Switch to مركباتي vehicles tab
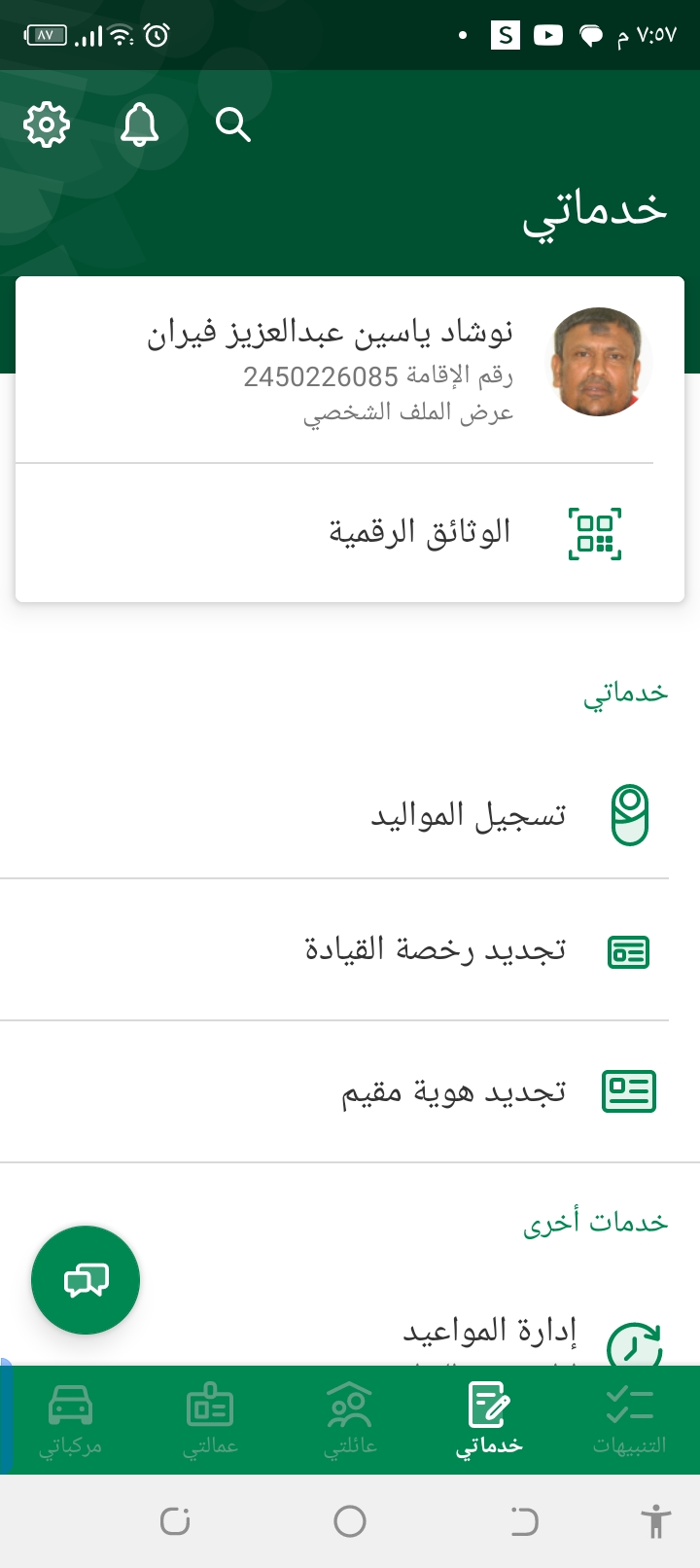 click(70, 1420)
